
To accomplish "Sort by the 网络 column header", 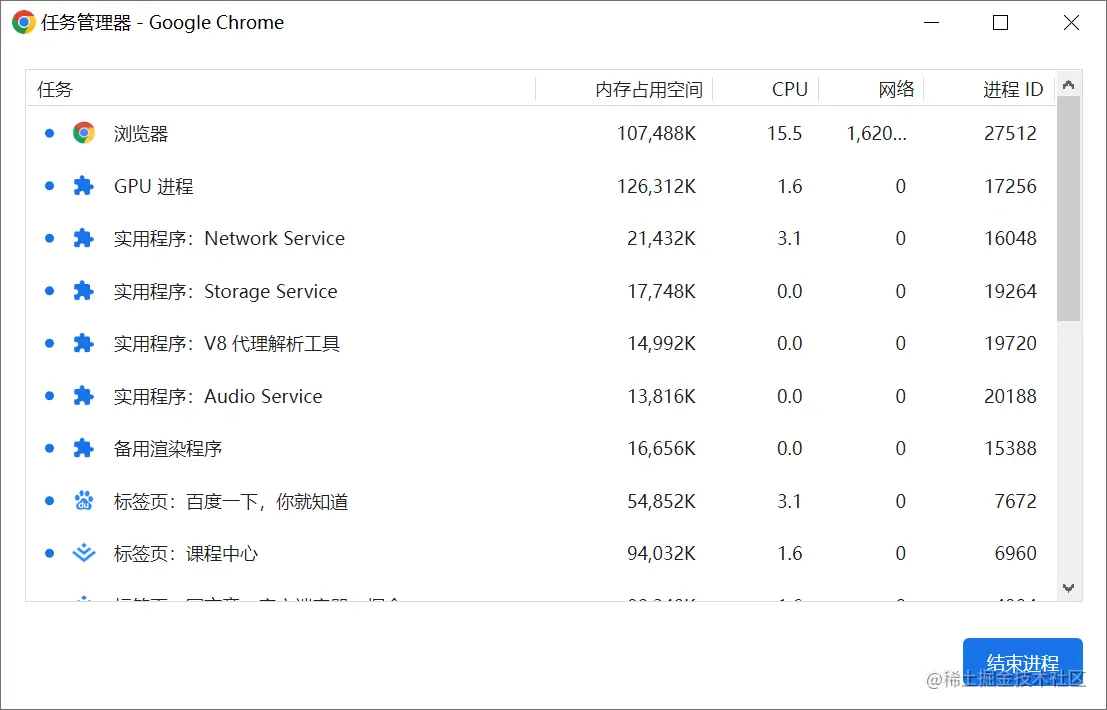I will click(896, 89).
